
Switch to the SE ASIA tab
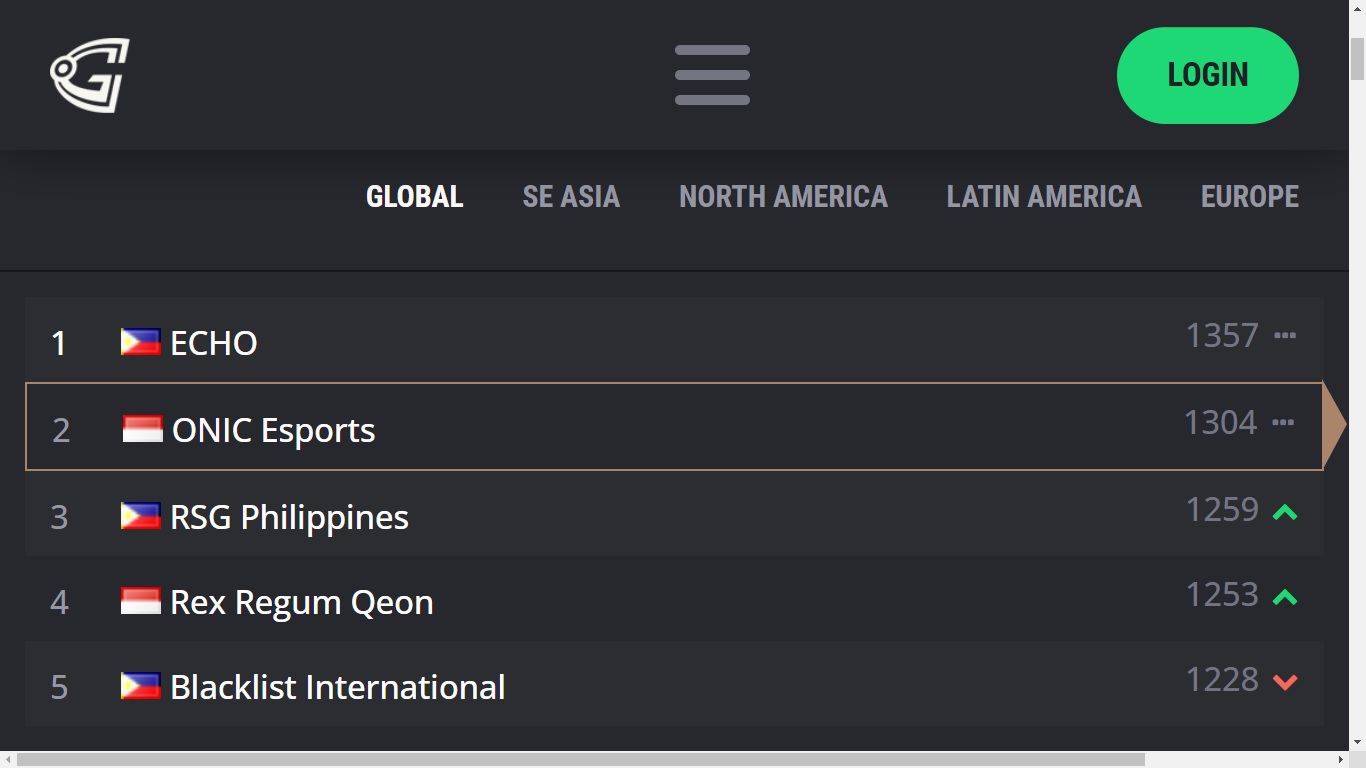(571, 197)
